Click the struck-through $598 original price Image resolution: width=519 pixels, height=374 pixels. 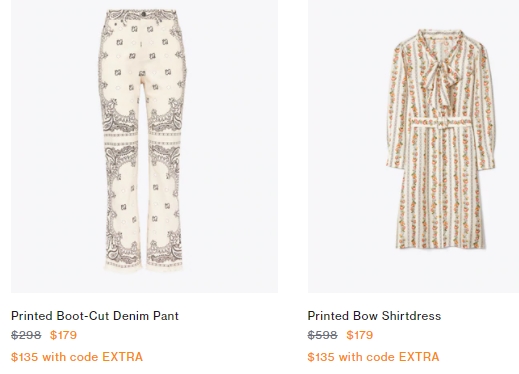click(x=322, y=335)
